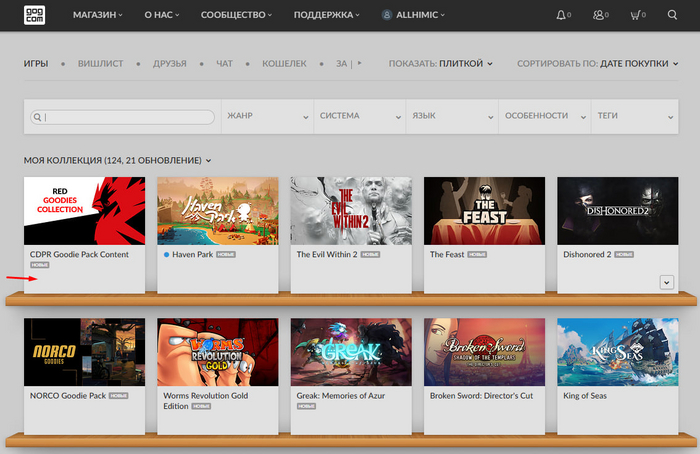The width and height of the screenshot is (700, 454).
Task: Open the Dishonored 2 card options chevron
Action: coord(667,282)
